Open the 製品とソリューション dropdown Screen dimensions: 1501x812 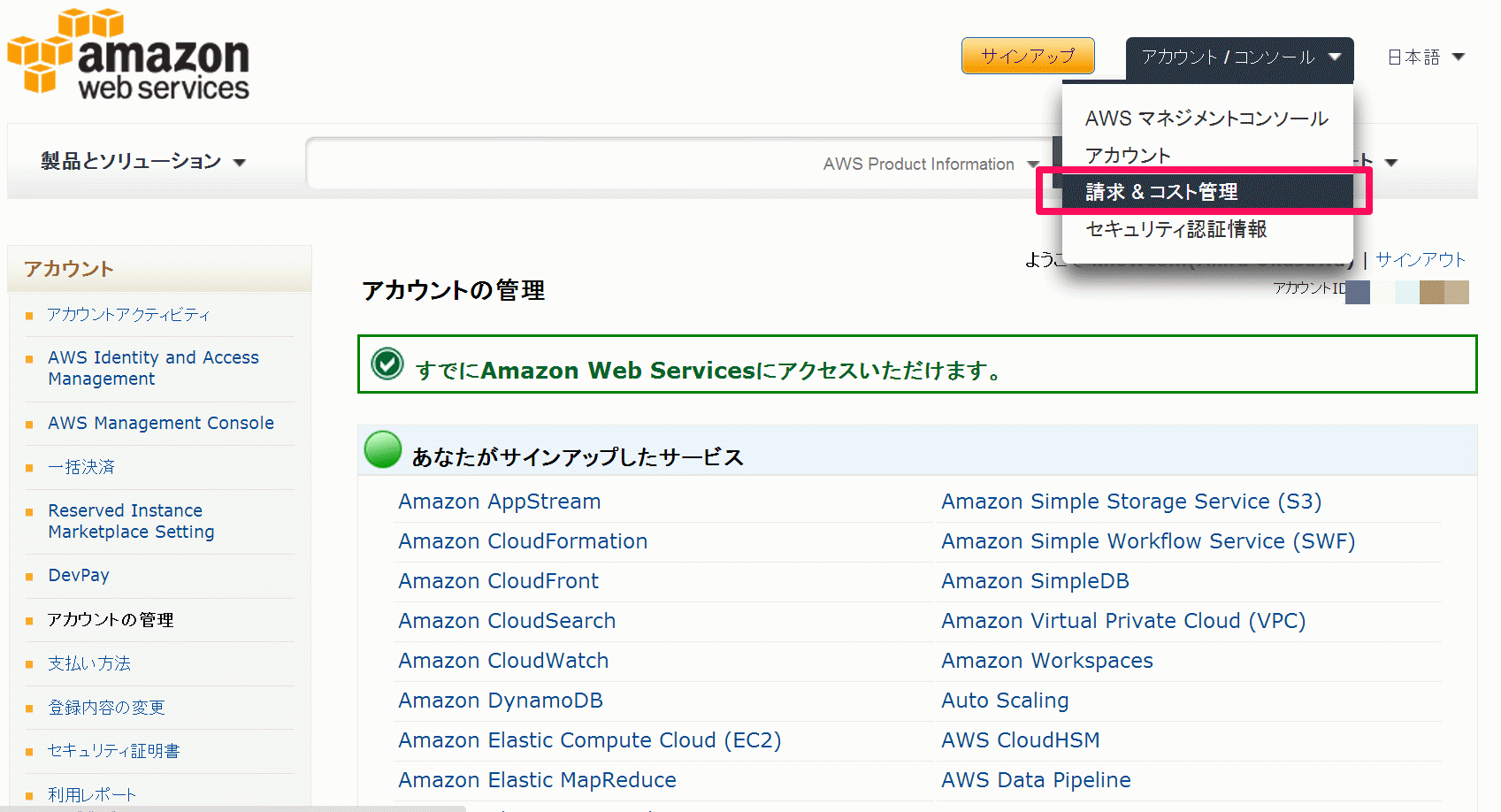tap(143, 161)
